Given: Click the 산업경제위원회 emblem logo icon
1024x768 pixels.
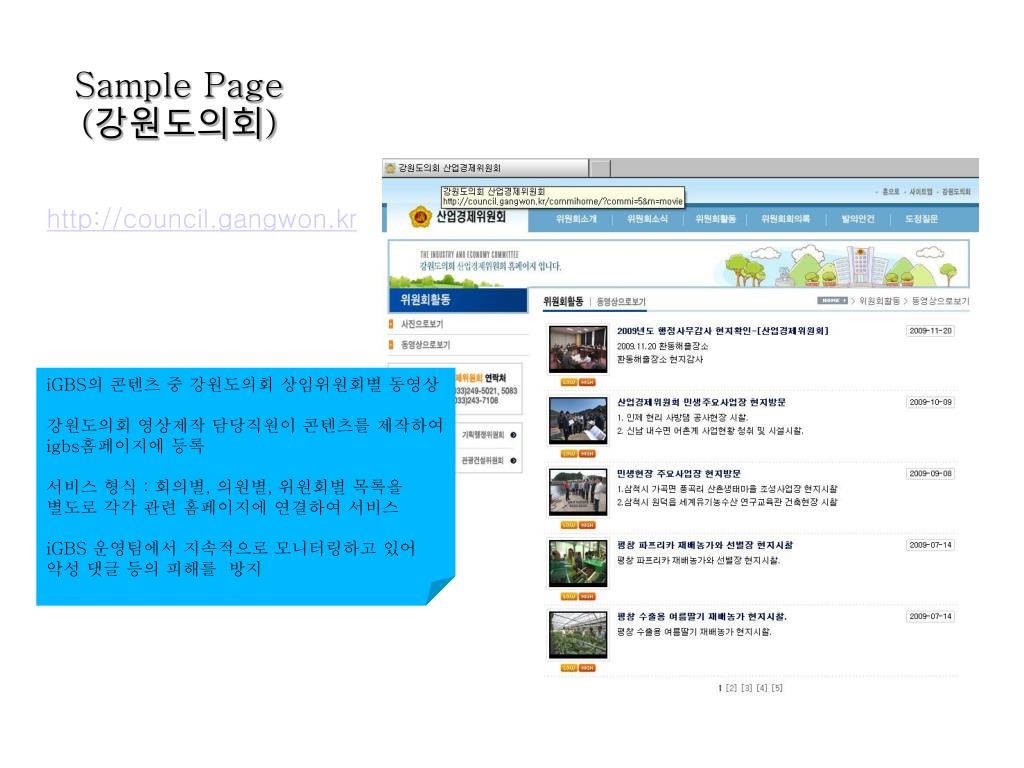Looking at the screenshot, I should [x=420, y=216].
